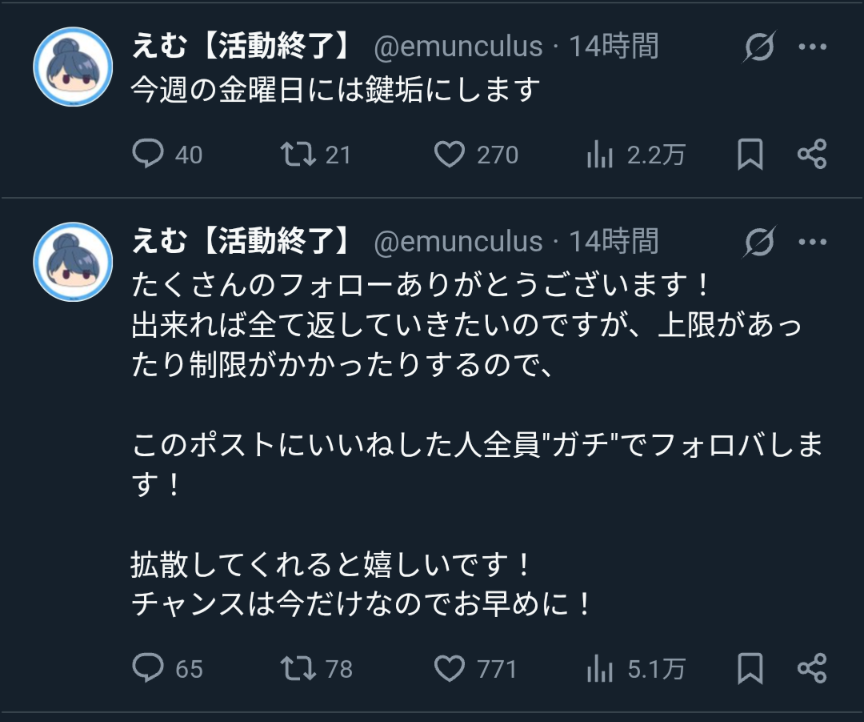The width and height of the screenshot is (864, 722).
Task: Open more options on first post
Action: pos(812,46)
